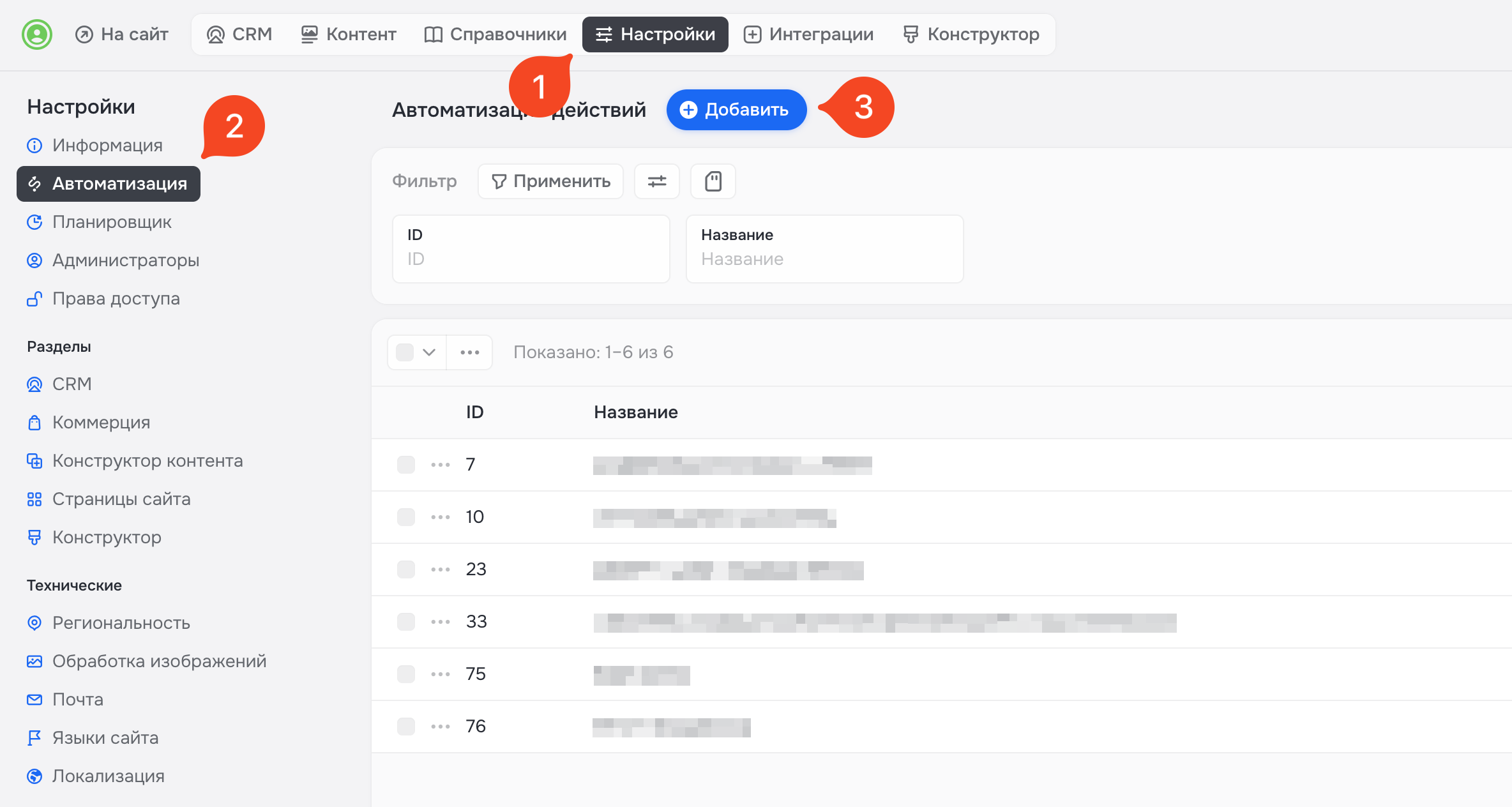Screen dimensions: 1512x807
Task: Open bulk actions three-dots menu
Action: point(470,352)
